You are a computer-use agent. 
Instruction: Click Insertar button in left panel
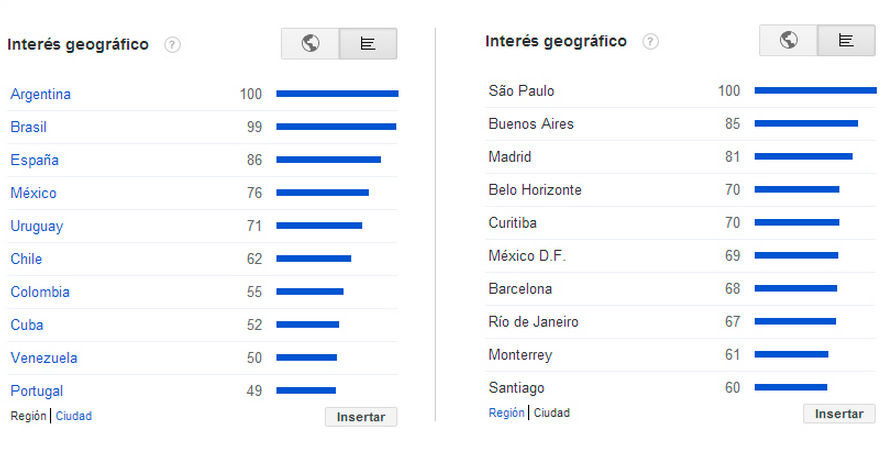(x=360, y=417)
